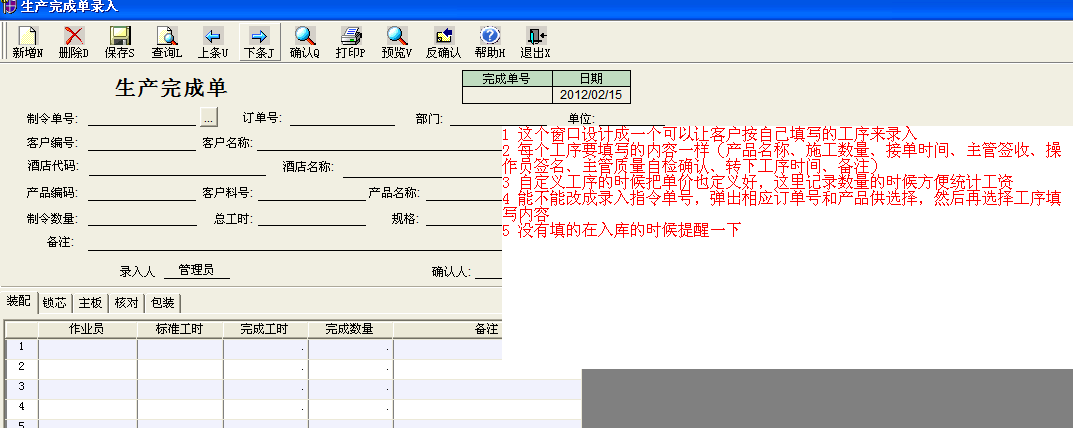Click the 作业员 cell in row 3
Screen dimensions: 1073x428
88,388
